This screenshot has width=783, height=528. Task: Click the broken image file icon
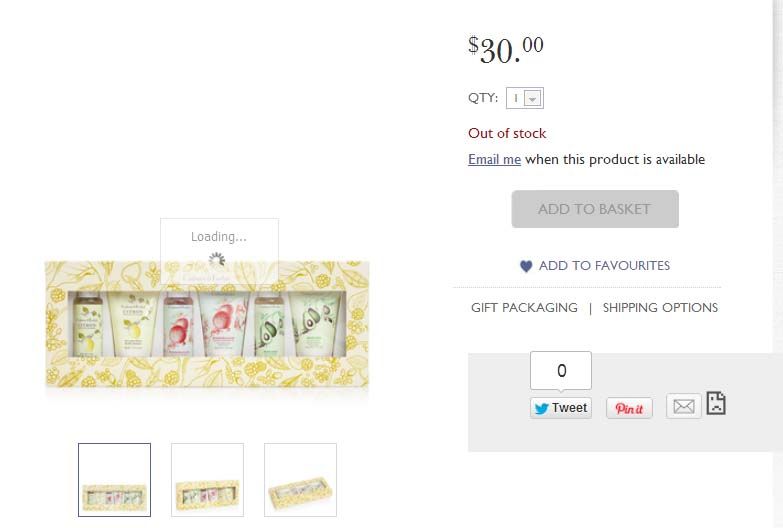tap(715, 403)
